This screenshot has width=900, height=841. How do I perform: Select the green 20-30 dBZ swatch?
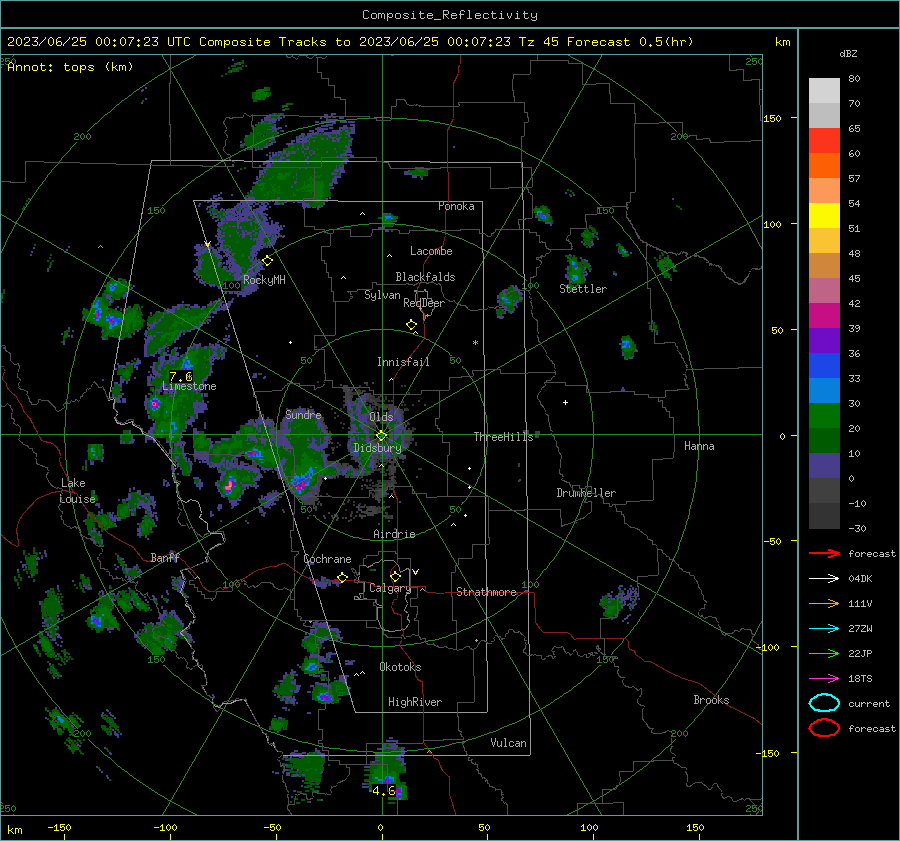point(824,415)
